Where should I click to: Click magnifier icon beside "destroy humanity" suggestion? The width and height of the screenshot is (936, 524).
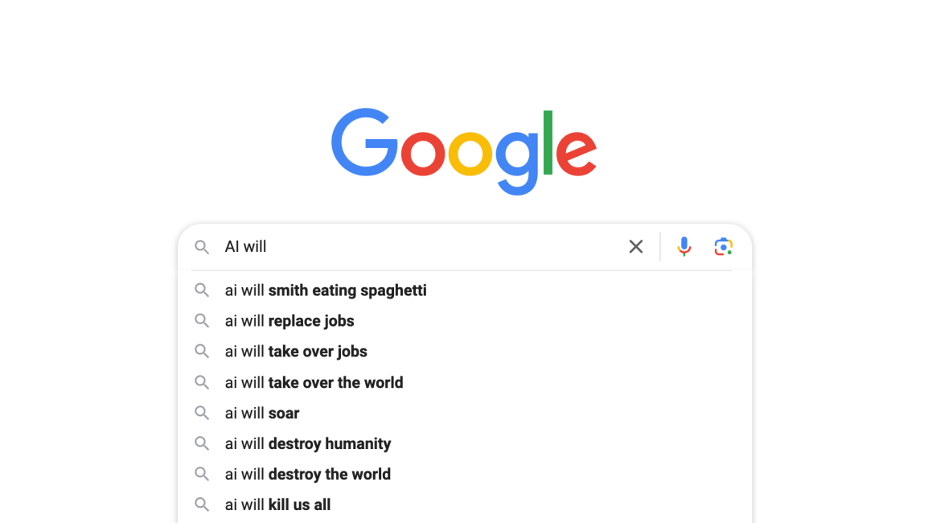[202, 444]
